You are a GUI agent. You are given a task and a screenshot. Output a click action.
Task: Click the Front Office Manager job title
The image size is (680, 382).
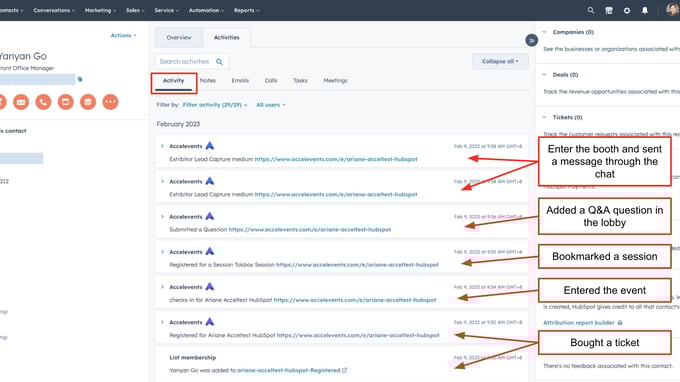27,68
